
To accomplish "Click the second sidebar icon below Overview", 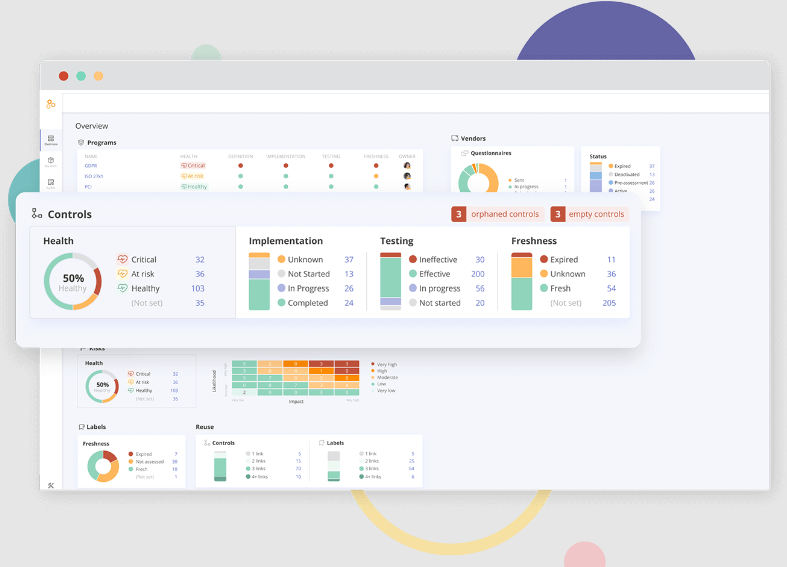I will pos(51,185).
